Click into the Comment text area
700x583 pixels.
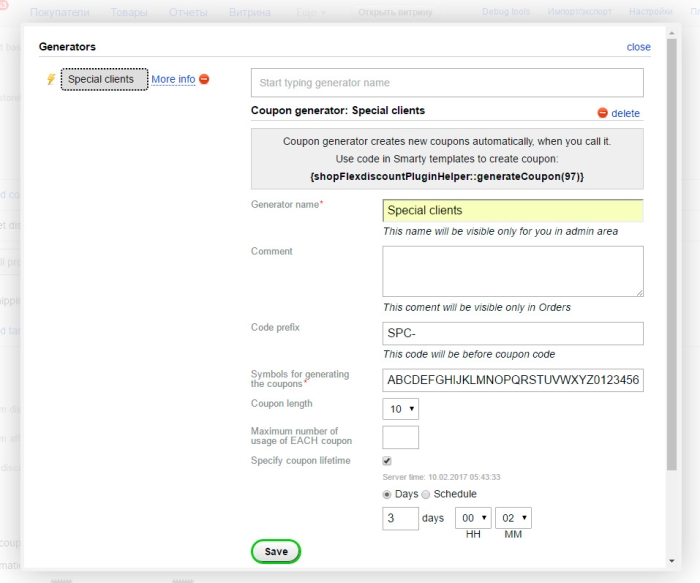(512, 271)
